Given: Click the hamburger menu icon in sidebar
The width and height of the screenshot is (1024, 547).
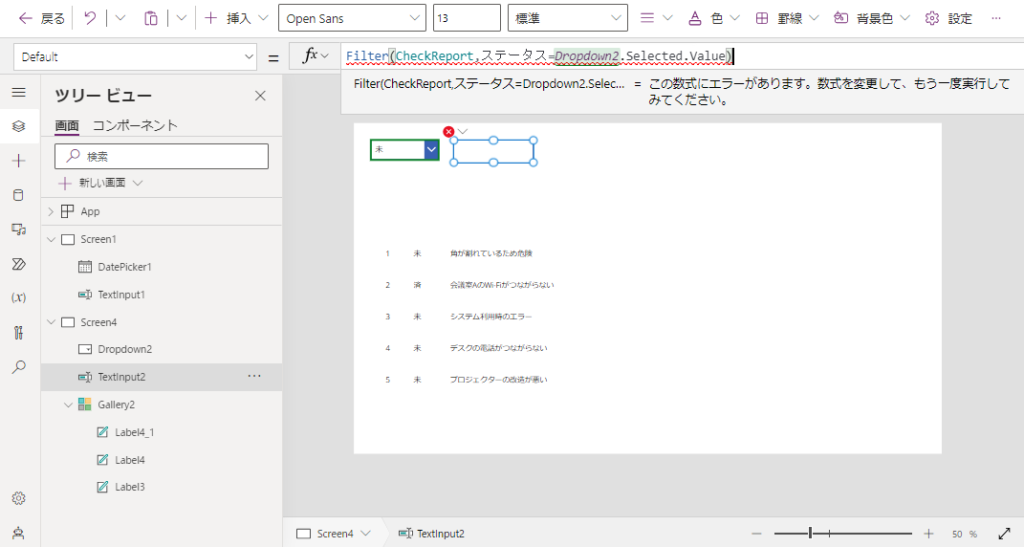Looking at the screenshot, I should pos(19,93).
